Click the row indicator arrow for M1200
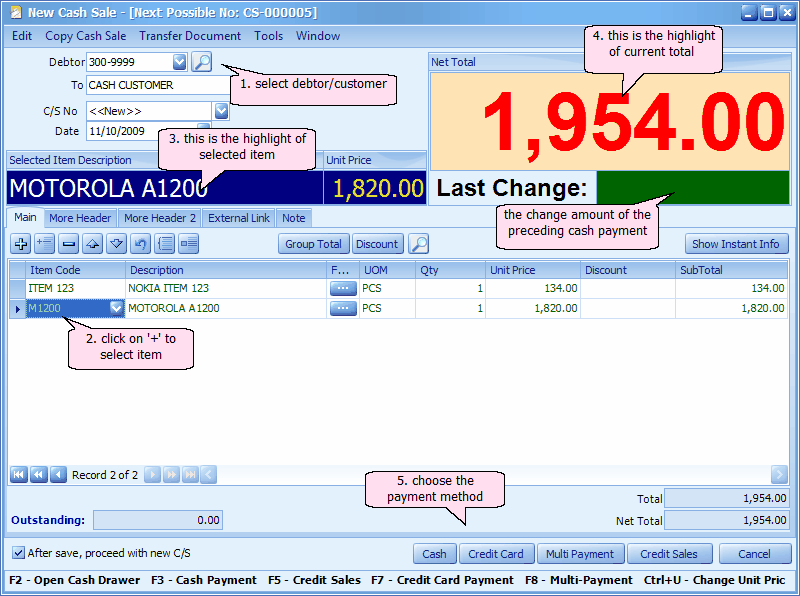 [18, 309]
